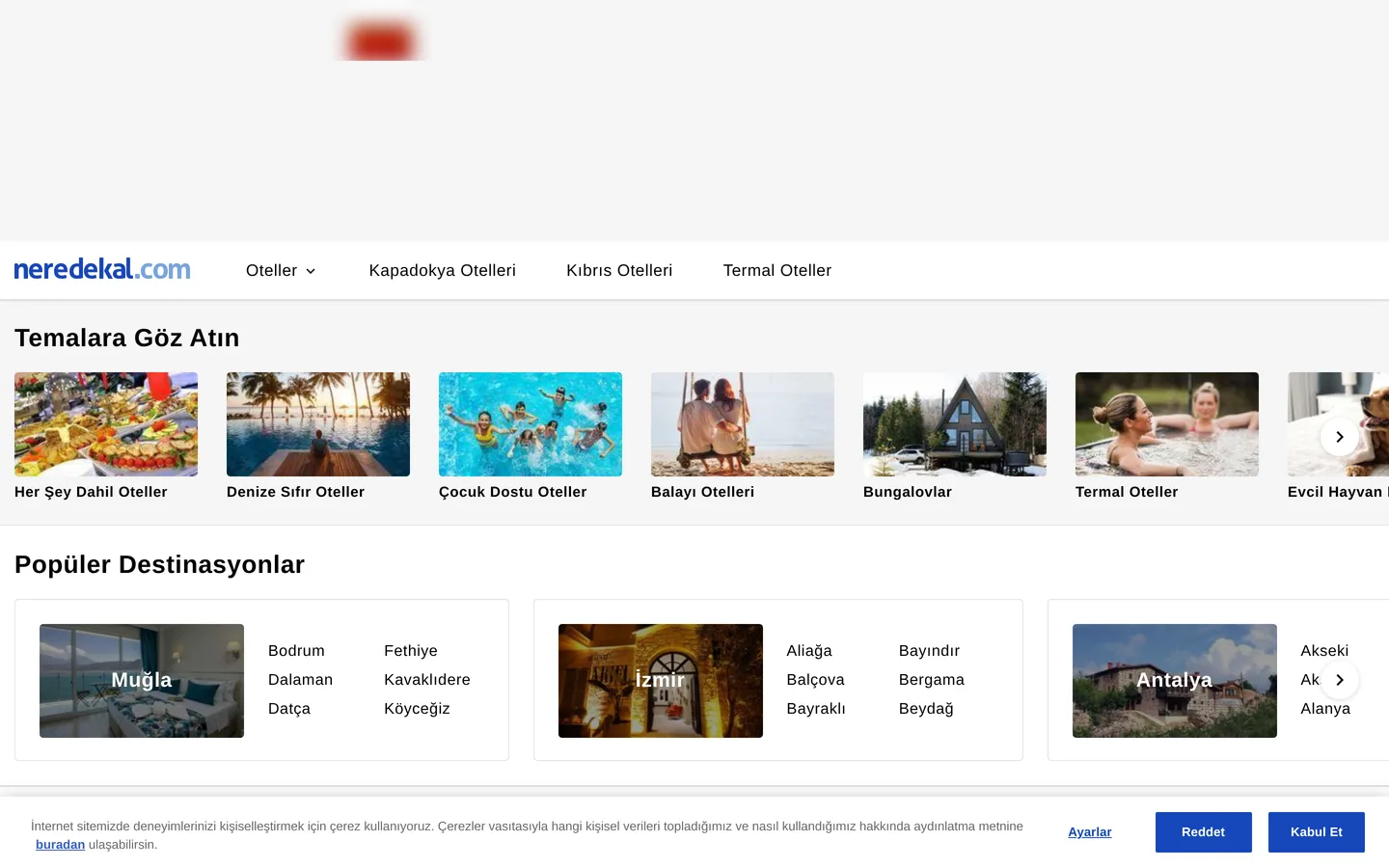The width and height of the screenshot is (1389, 868).
Task: Open the Antalya destination image
Action: click(1175, 681)
